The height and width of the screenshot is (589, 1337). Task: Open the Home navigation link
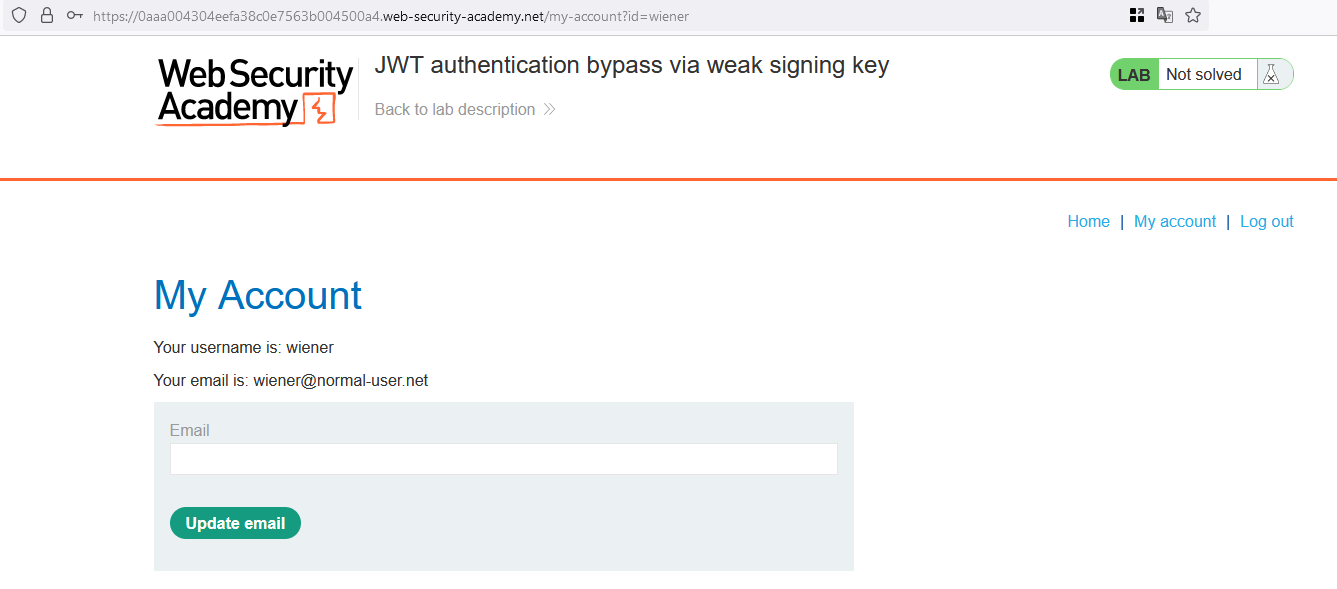[1088, 222]
